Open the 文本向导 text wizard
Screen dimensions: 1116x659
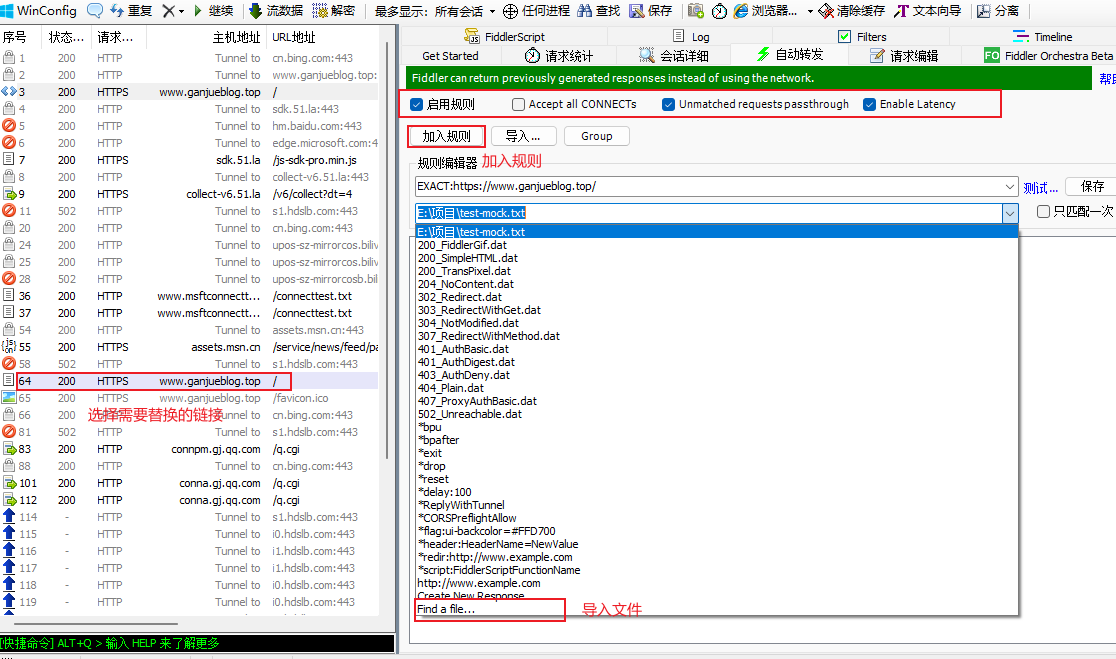point(928,11)
